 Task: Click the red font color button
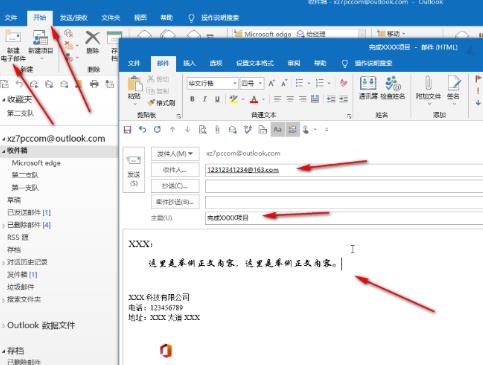click(x=254, y=99)
